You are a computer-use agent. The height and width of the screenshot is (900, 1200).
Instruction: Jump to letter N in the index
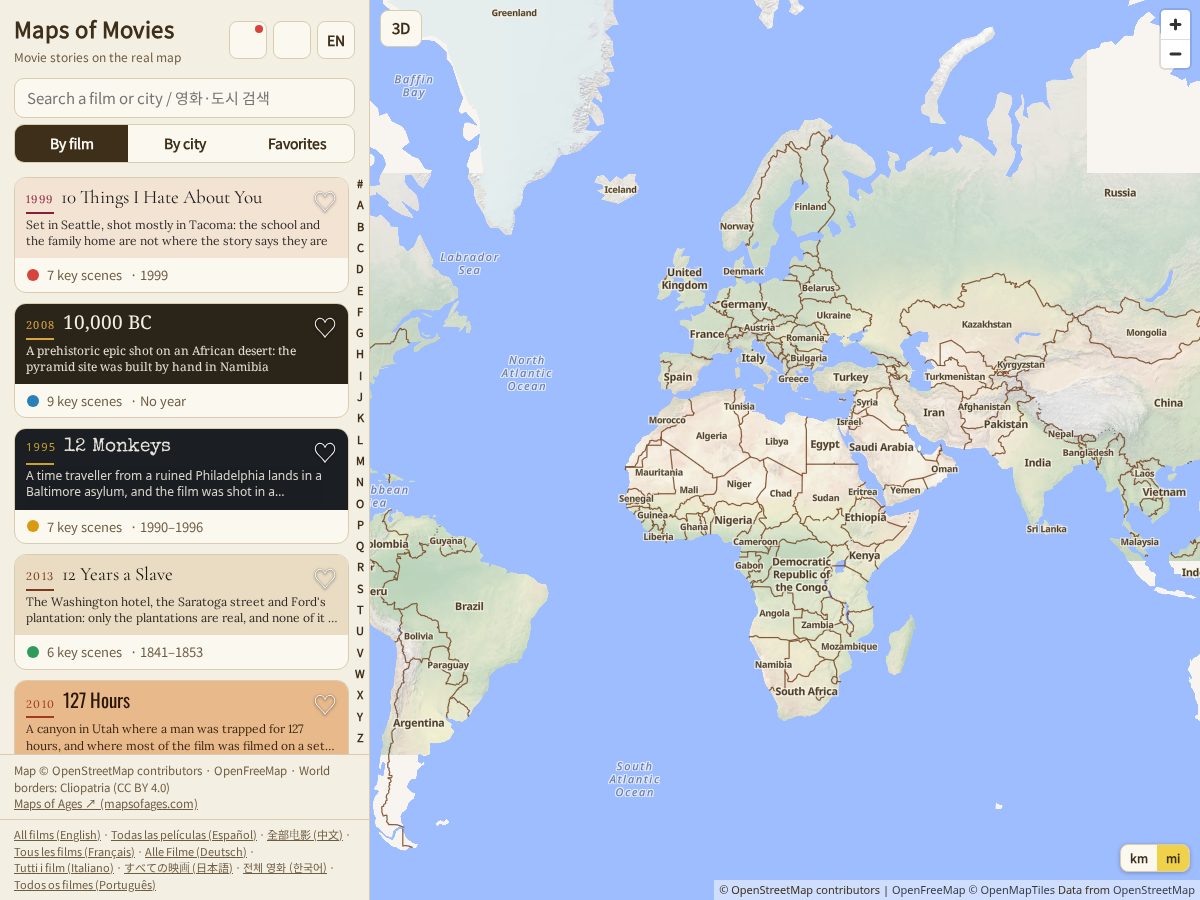click(360, 482)
